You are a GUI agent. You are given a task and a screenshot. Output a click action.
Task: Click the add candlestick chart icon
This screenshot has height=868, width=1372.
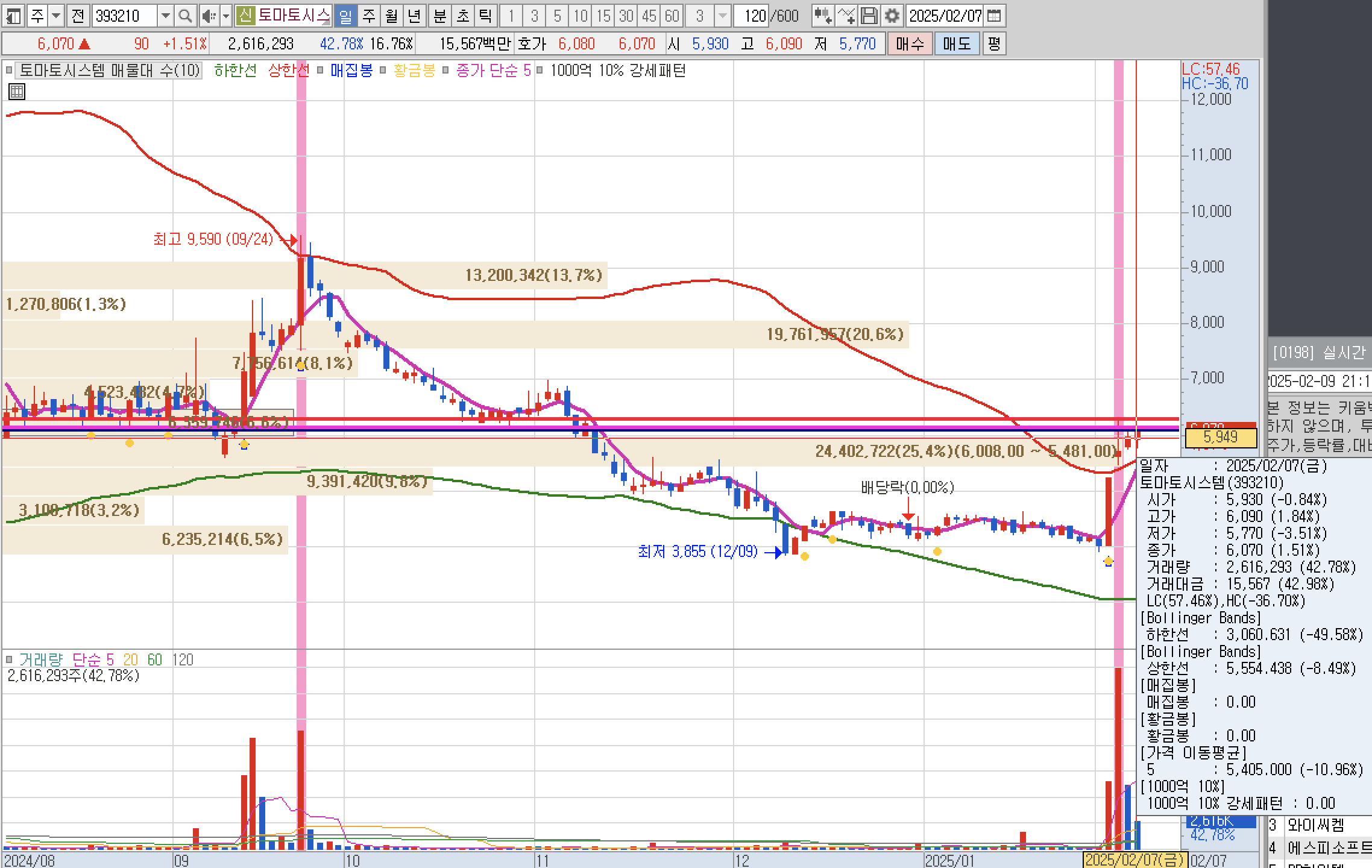823,16
